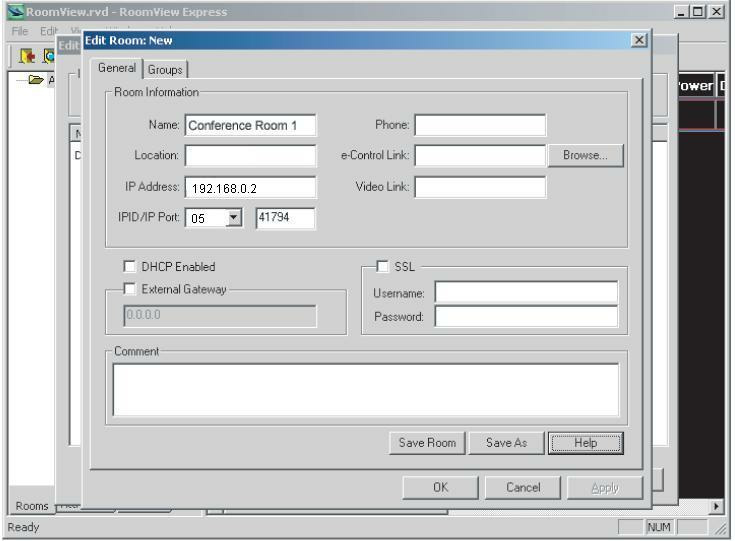Screen dimensions: 735x541
Task: Click the Password input field
Action: [x=526, y=316]
